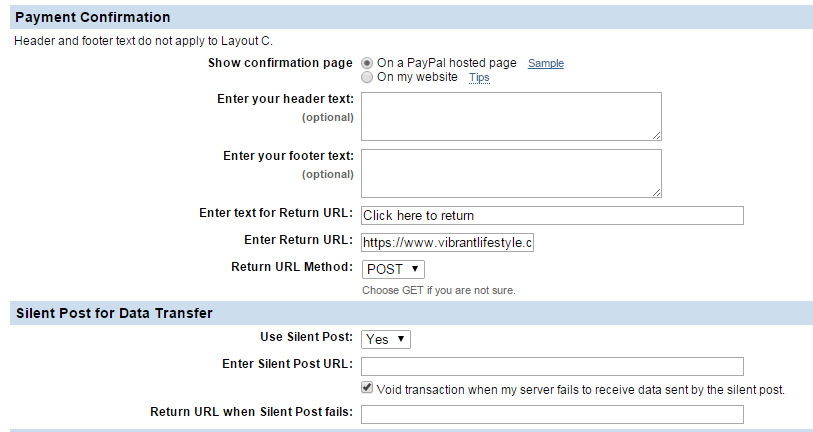Click the Enter Return URL field

point(447,242)
